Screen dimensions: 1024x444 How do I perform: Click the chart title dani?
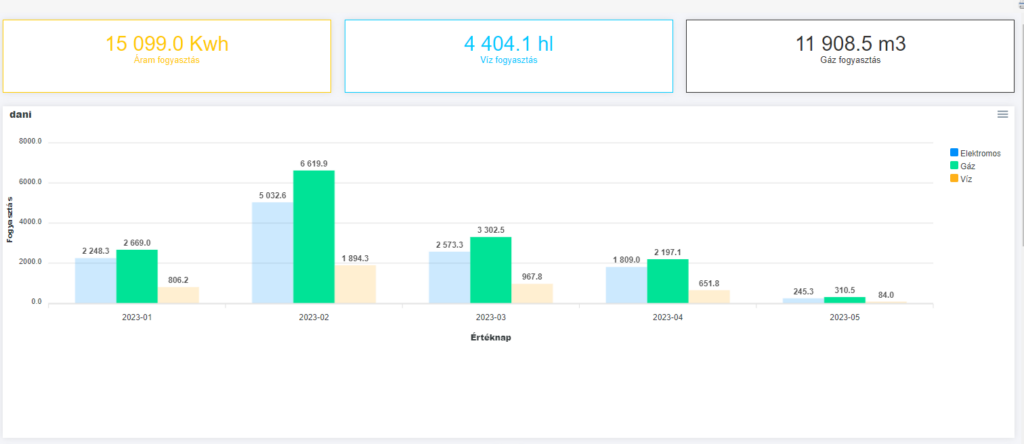[20, 115]
